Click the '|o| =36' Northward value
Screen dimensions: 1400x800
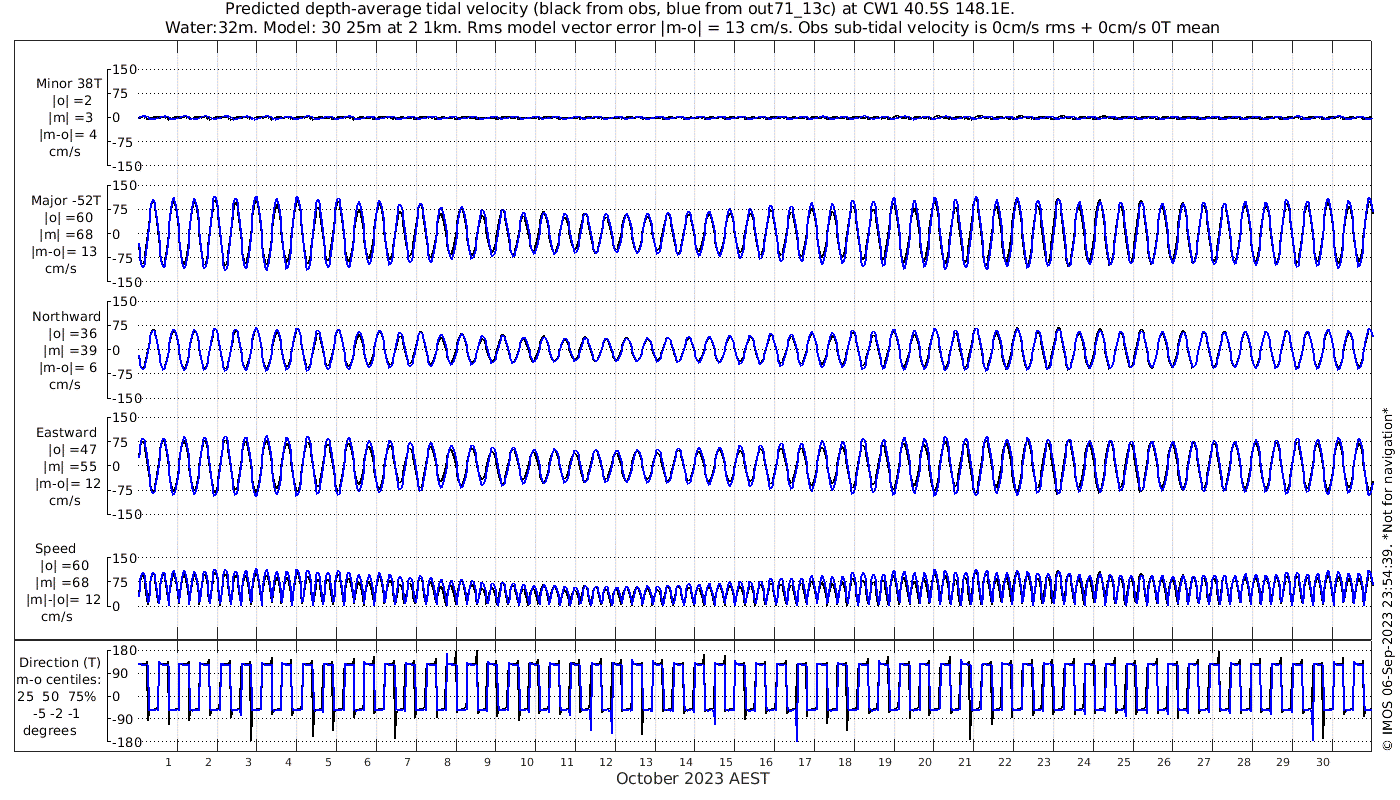coord(72,334)
